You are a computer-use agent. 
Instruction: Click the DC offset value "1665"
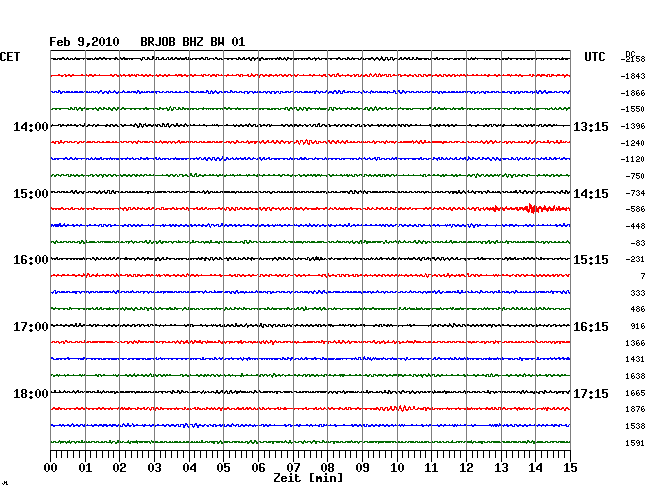click(x=635, y=393)
